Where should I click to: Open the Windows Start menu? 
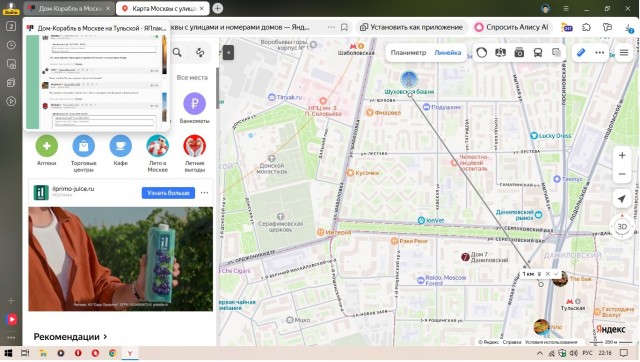pos(8,353)
